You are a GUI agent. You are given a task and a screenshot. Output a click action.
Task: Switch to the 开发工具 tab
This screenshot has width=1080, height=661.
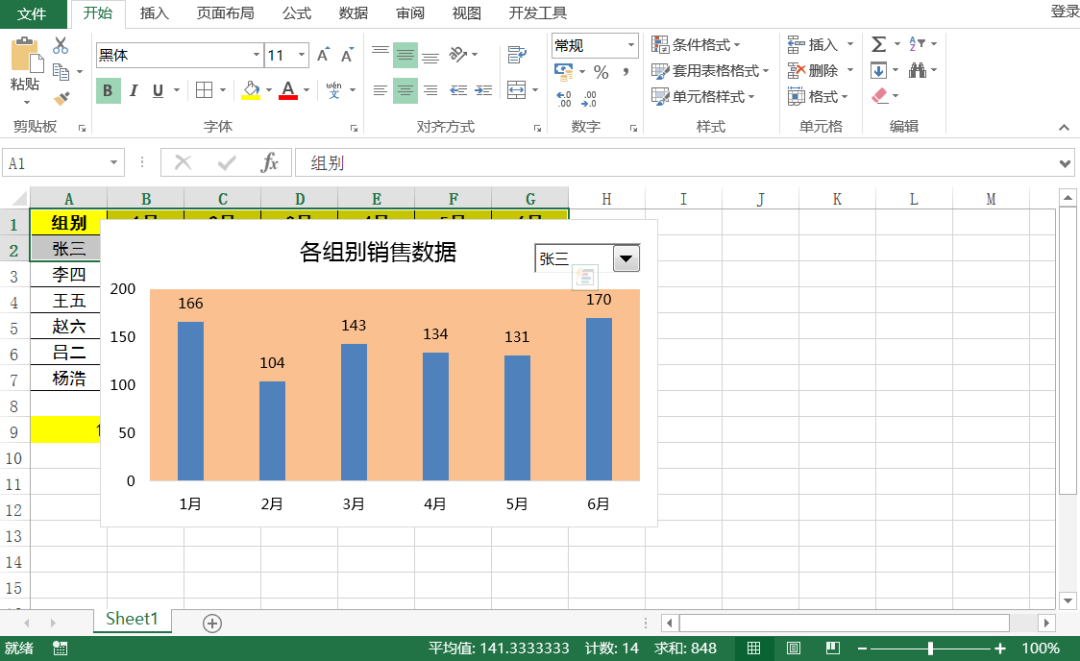tap(537, 13)
